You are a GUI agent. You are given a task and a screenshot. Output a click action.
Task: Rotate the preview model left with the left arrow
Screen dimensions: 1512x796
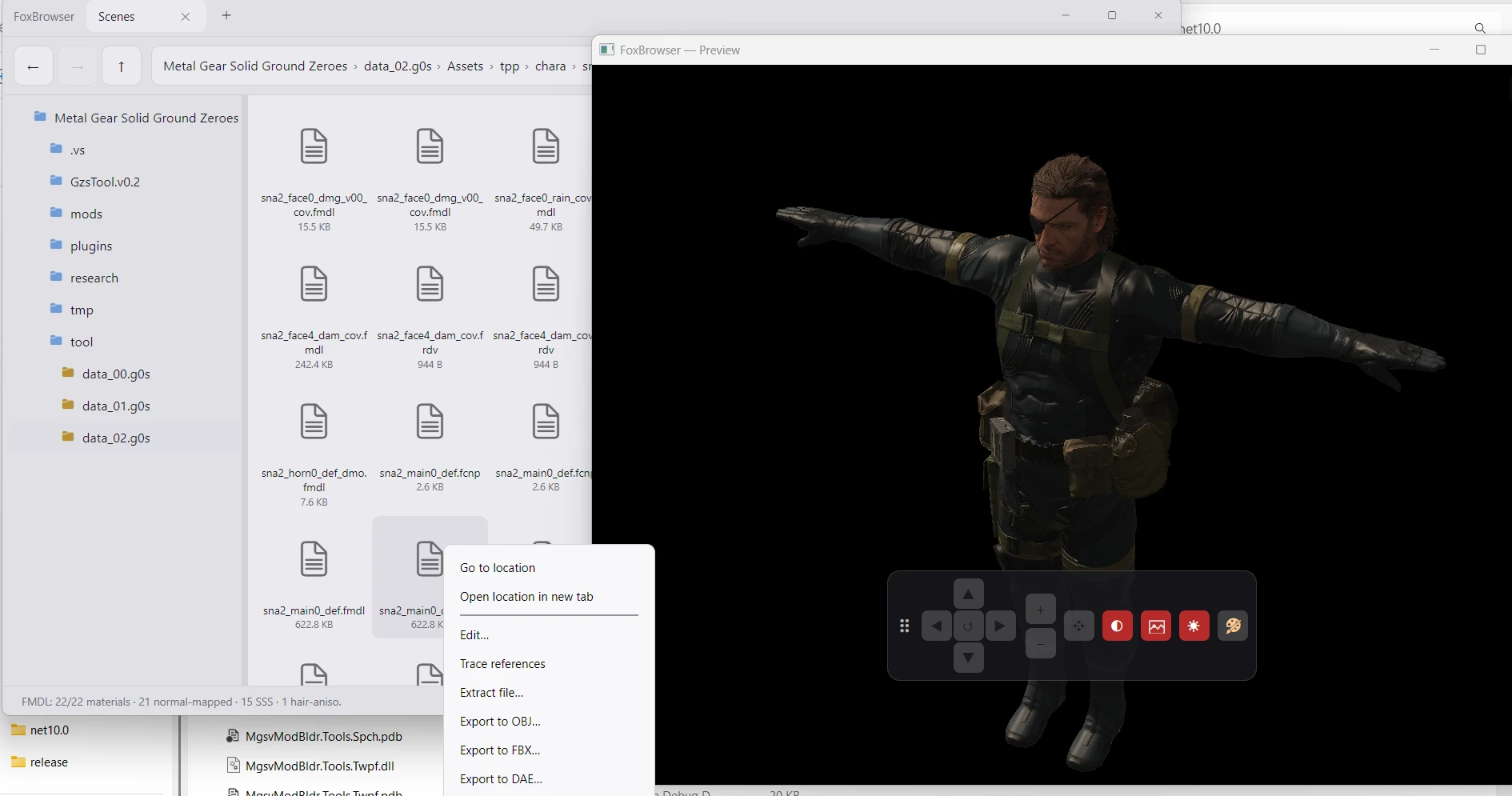[x=936, y=626]
